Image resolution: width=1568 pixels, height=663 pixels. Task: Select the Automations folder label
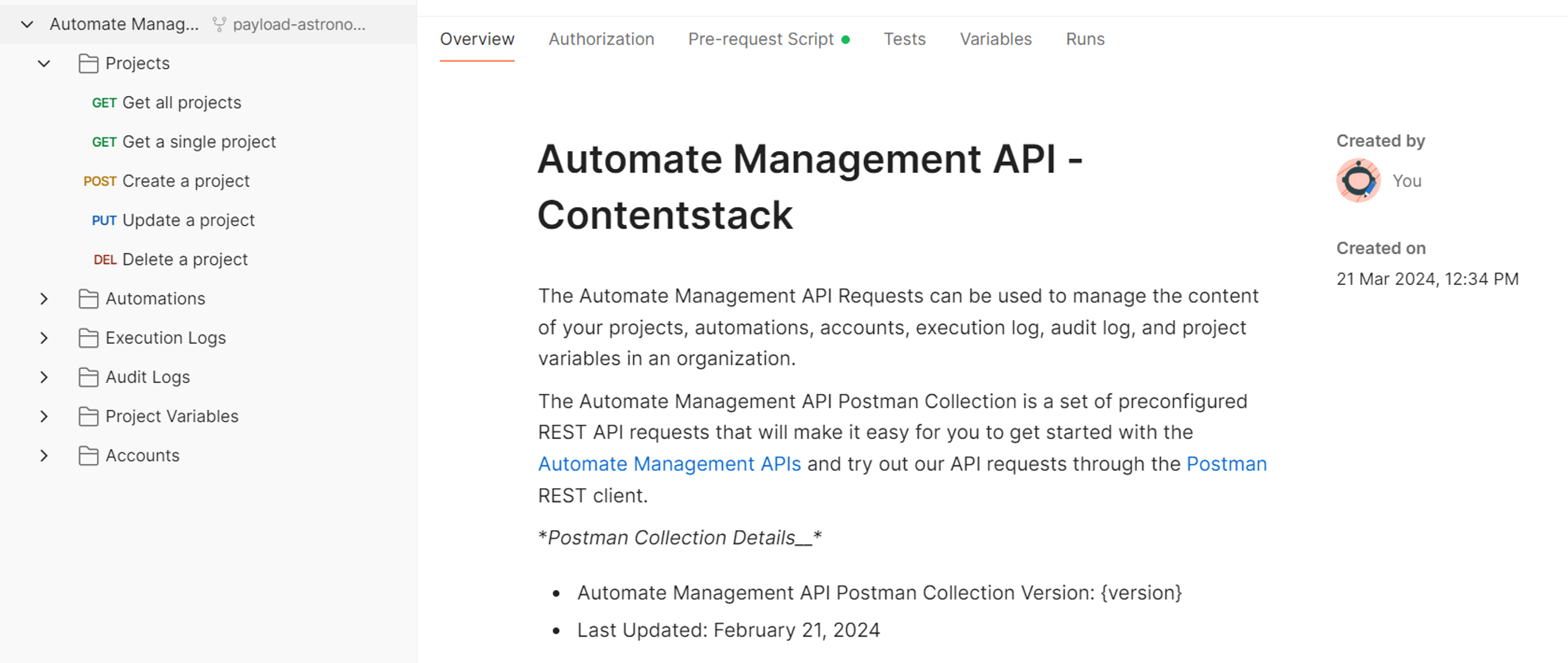[x=155, y=299]
